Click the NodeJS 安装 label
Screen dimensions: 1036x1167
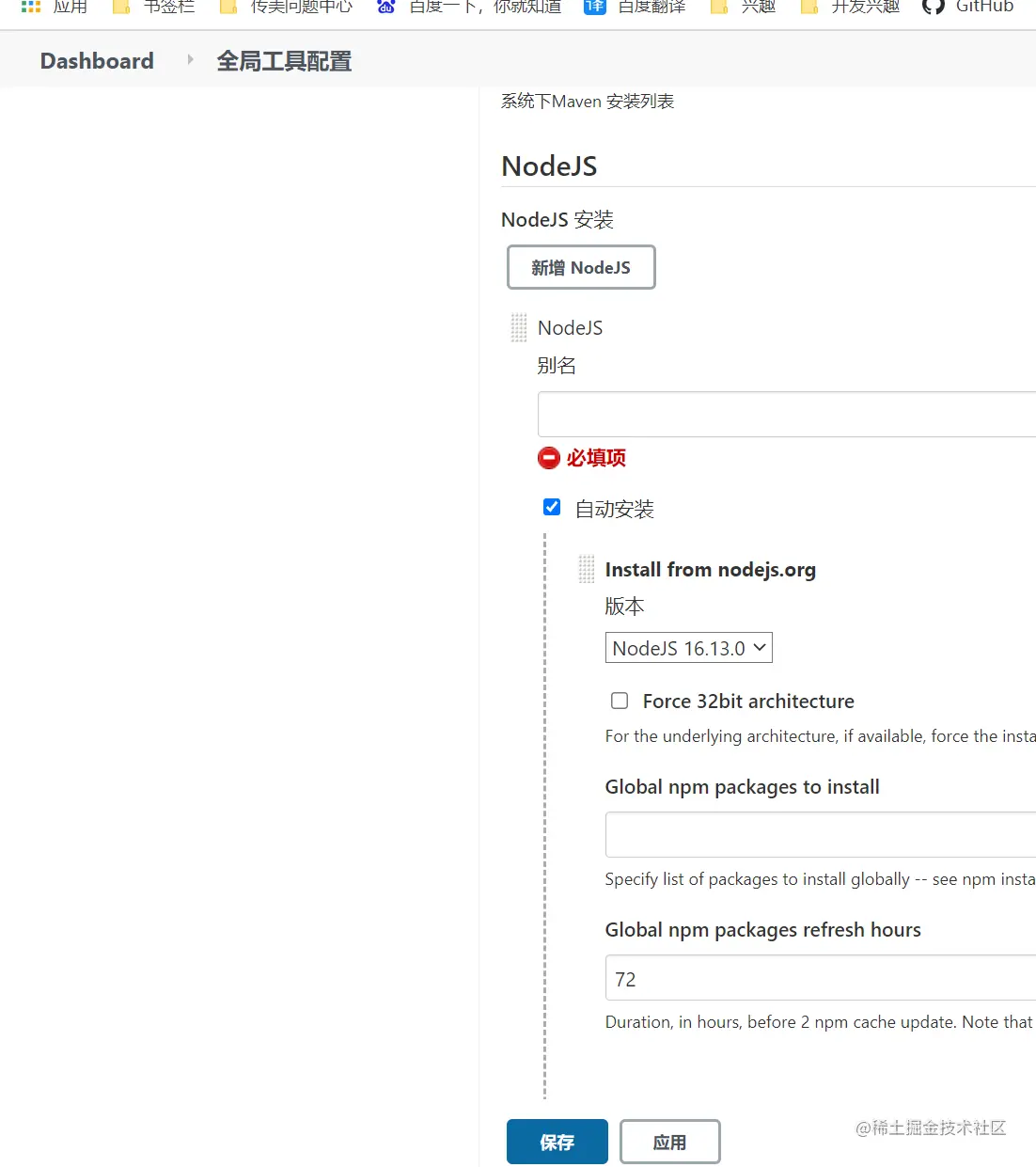click(557, 220)
